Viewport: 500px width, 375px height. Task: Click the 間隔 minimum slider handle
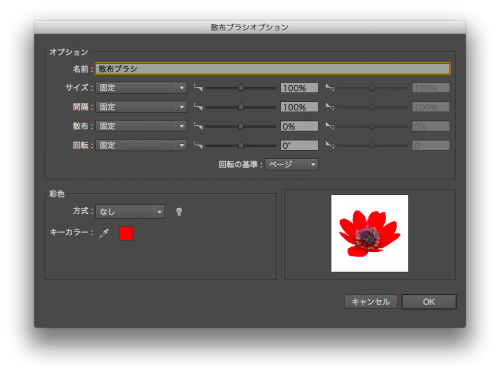(x=241, y=107)
